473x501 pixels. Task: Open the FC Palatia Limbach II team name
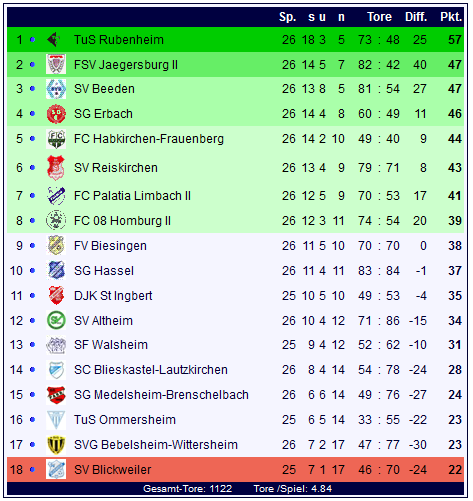coord(132,196)
